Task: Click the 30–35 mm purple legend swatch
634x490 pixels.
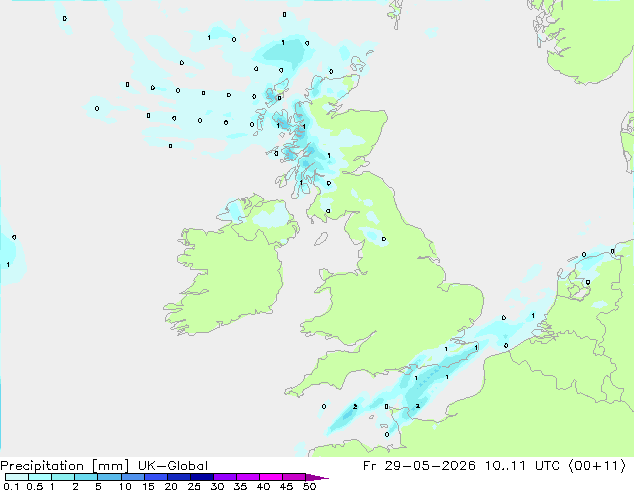Action: tap(225, 477)
